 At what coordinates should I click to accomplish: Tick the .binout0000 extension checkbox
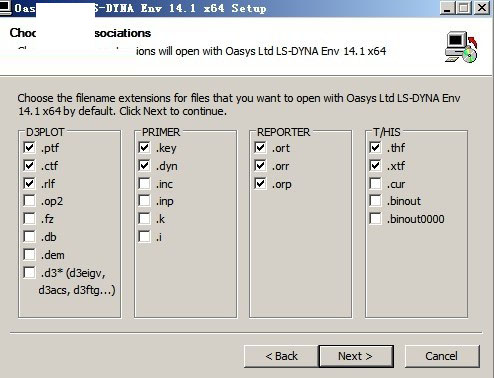[x=375, y=219]
